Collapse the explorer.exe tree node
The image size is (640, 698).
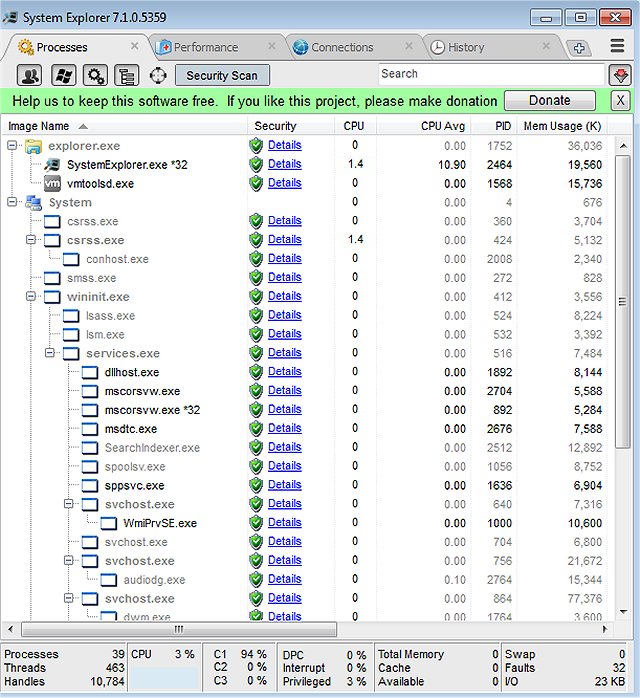click(x=12, y=146)
